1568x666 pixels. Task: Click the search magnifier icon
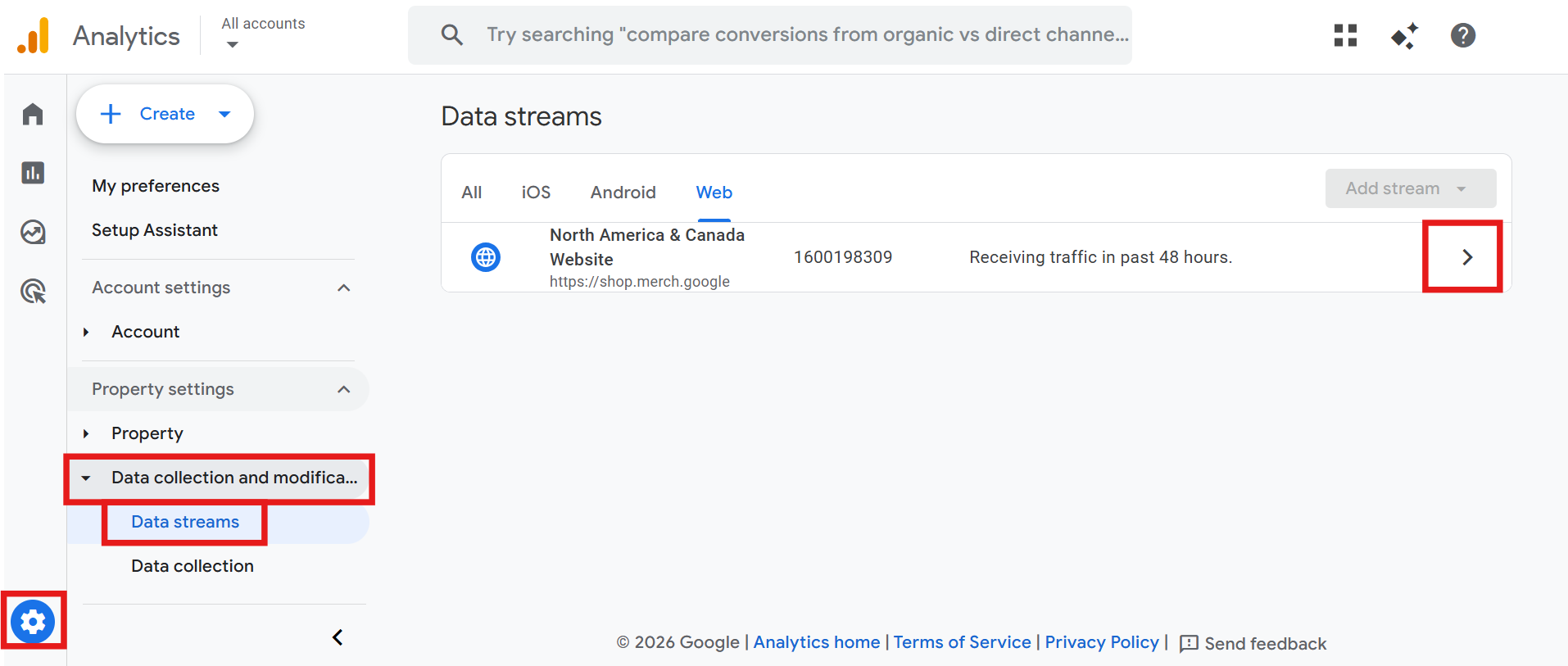451,34
